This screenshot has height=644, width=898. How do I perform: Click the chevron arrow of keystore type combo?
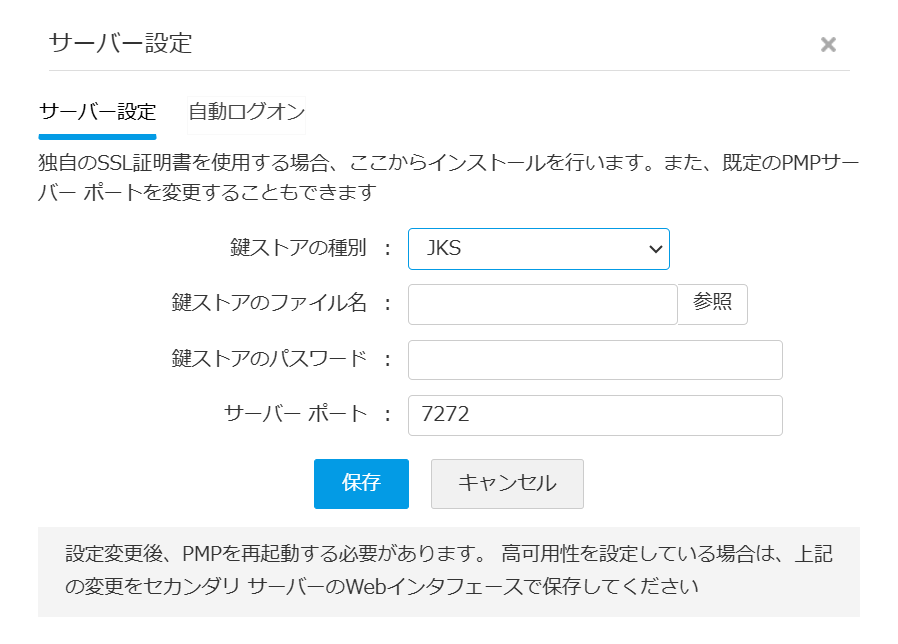[x=656, y=249]
